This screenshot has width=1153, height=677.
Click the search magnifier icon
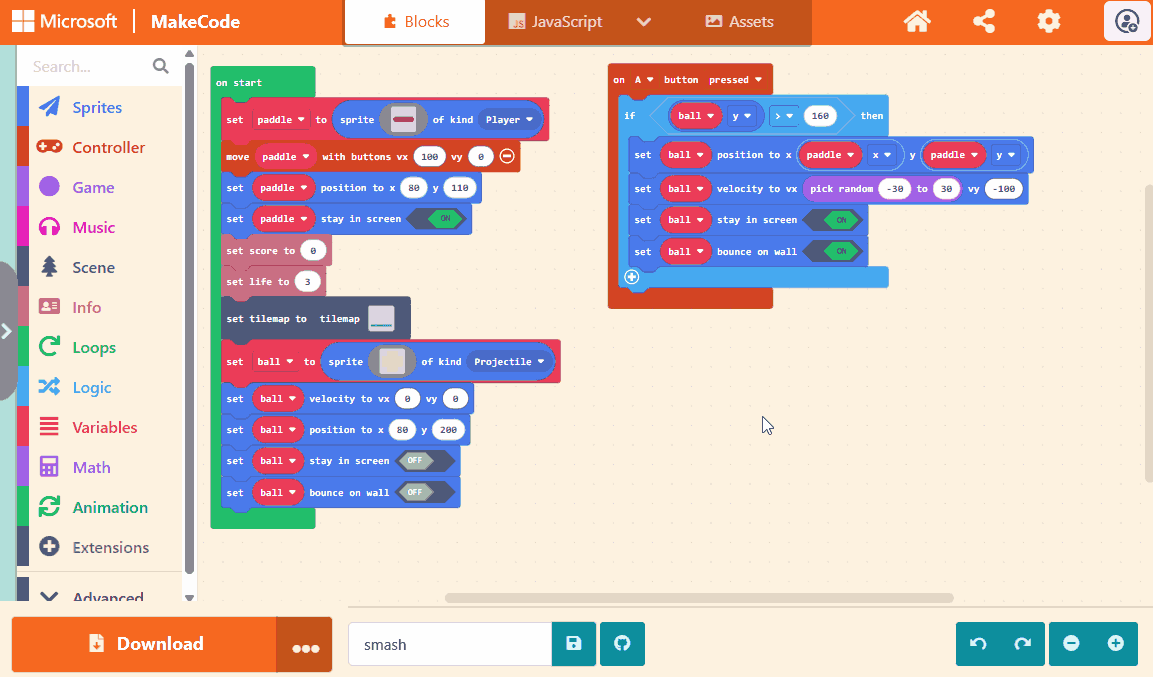pos(160,66)
